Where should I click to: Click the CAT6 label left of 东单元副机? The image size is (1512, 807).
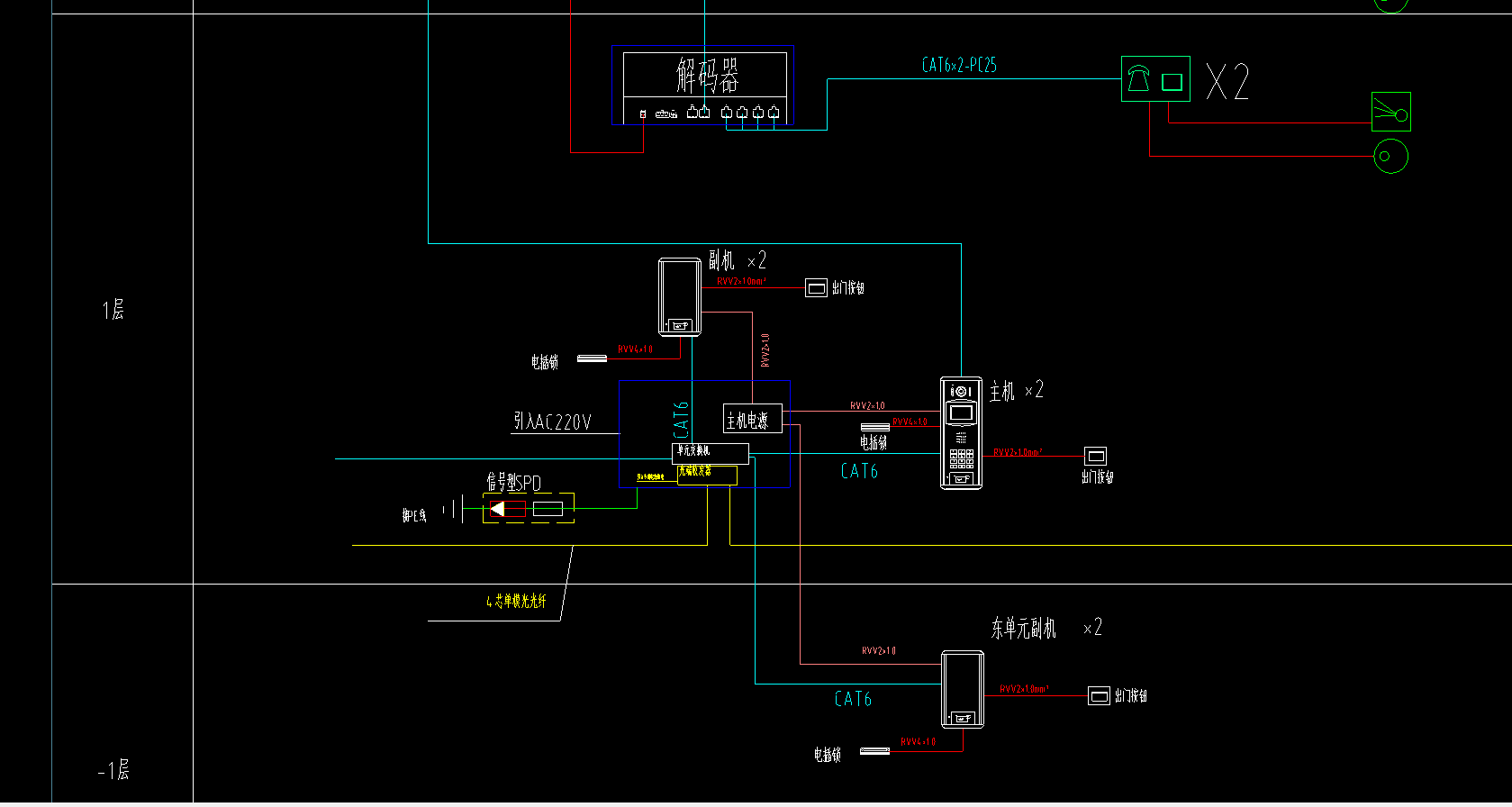[853, 699]
